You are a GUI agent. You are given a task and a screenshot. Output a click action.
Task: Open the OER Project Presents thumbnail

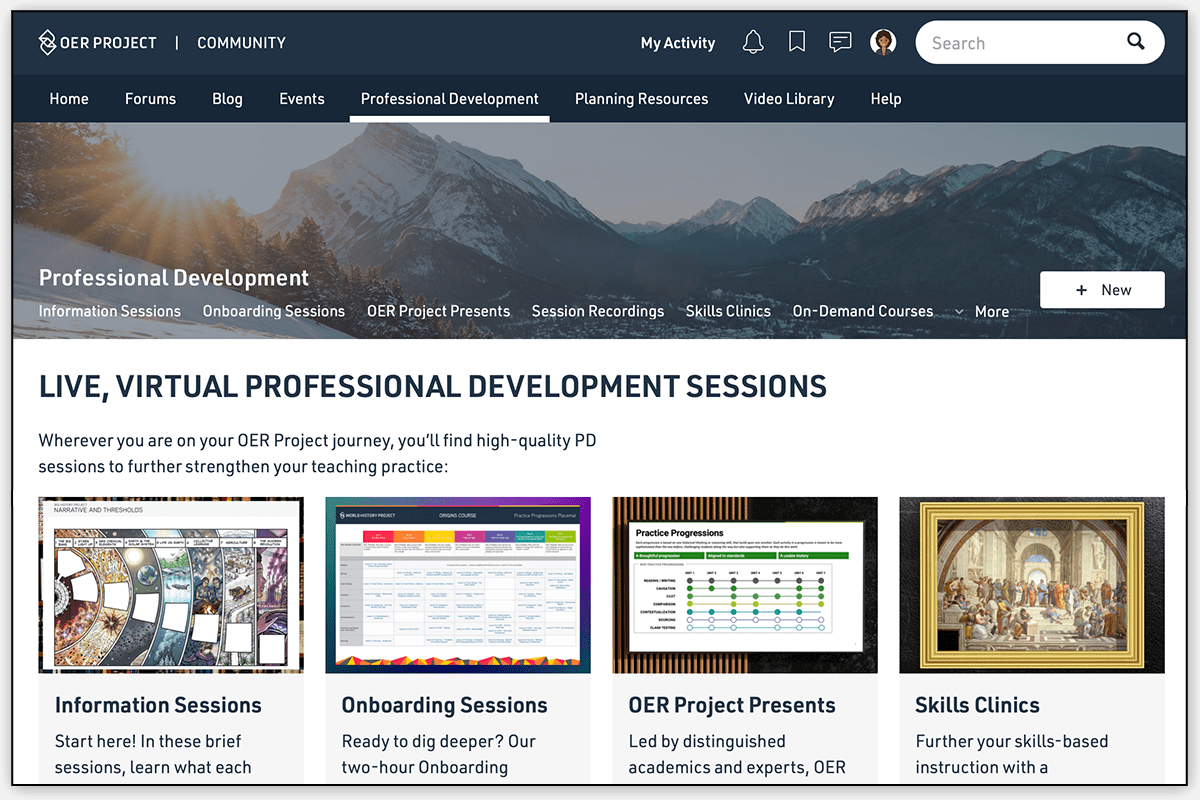[745, 585]
